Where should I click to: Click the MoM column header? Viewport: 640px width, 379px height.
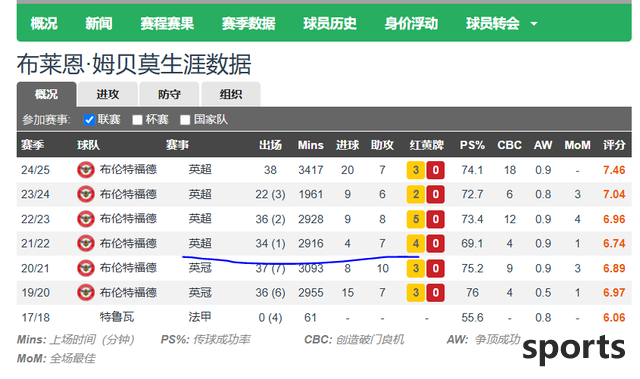pyautogui.click(x=578, y=145)
